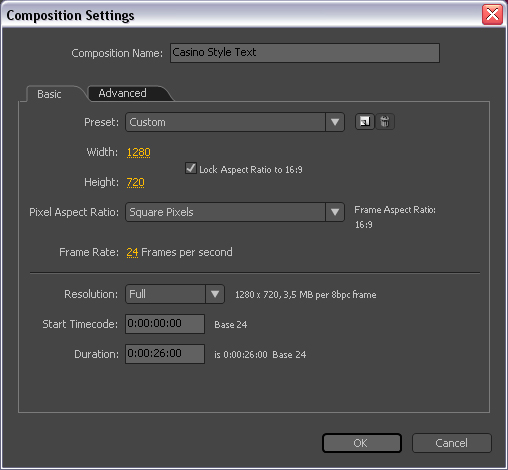Click the Frame Rate value 24
This screenshot has width=508, height=470.
(132, 252)
